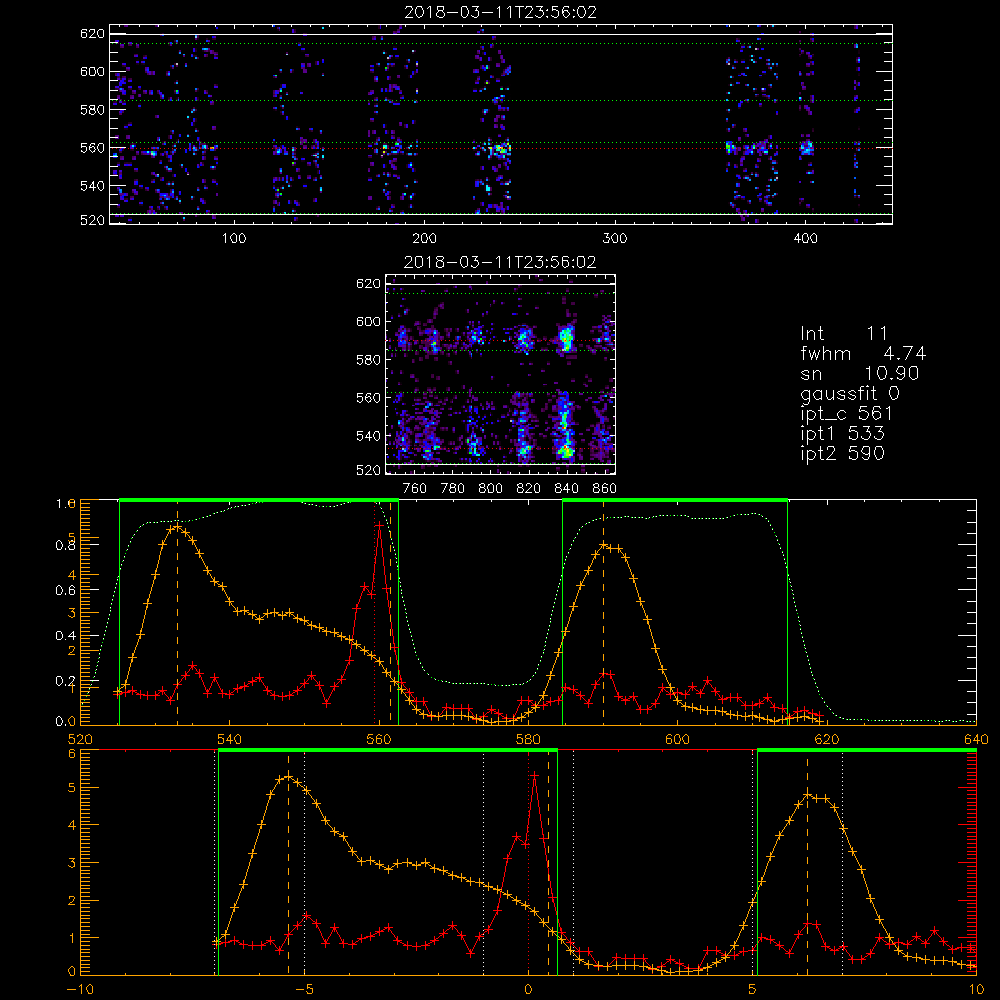
Task: Click y-axis label 600 of top spectrogram
Action: pyautogui.click(x=92, y=71)
